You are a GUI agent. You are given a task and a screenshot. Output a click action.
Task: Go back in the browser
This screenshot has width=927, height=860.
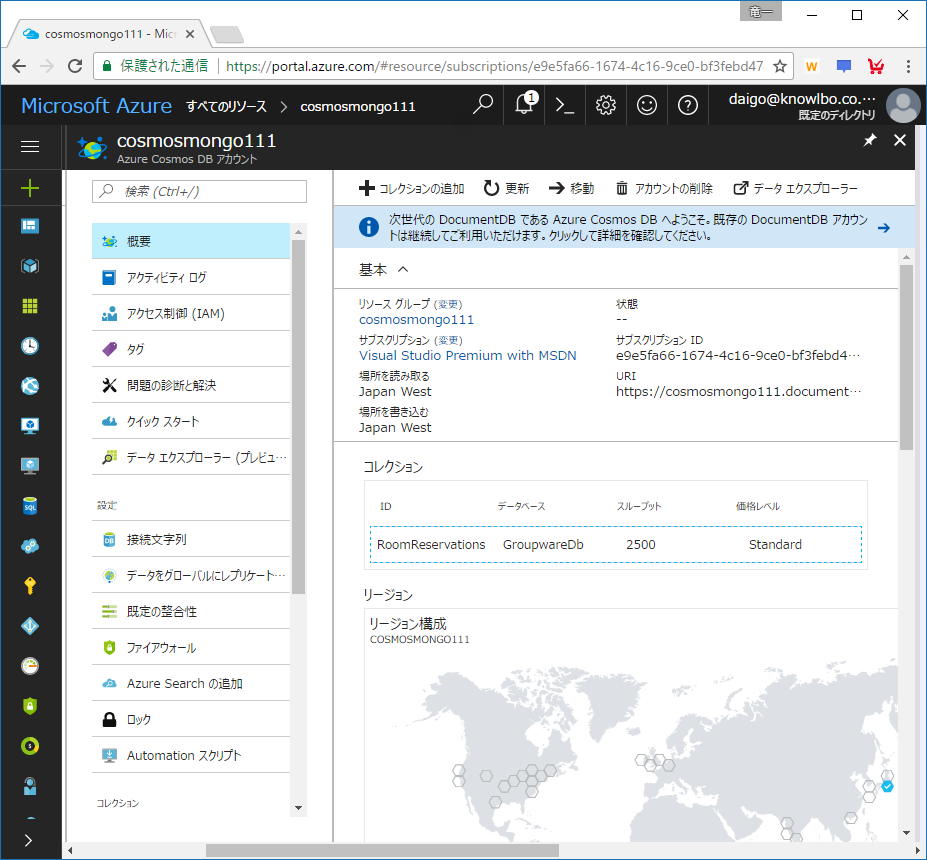[x=19, y=66]
